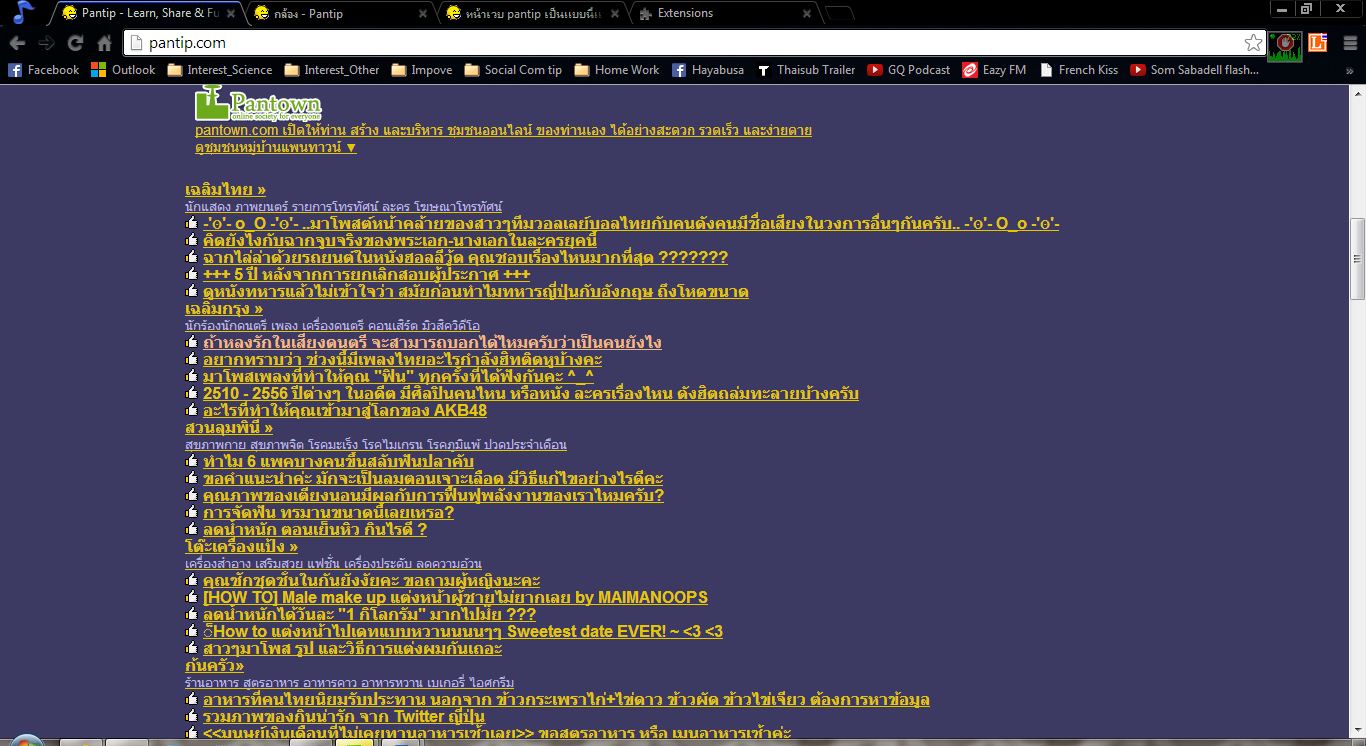Screen dimensions: 1366x746
Task: Open the 'สวนลุมพินี »' section heading
Action: [x=229, y=427]
